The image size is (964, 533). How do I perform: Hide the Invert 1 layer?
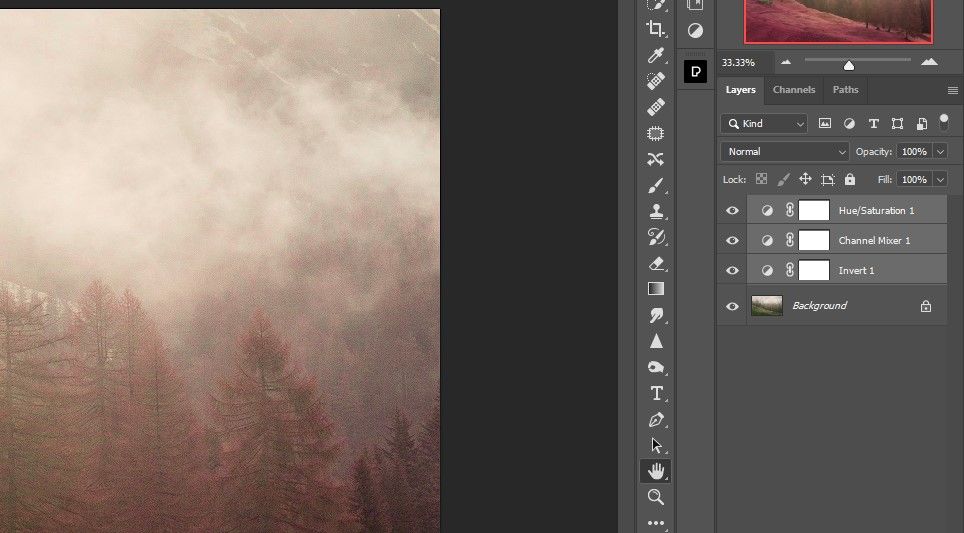[x=732, y=270]
